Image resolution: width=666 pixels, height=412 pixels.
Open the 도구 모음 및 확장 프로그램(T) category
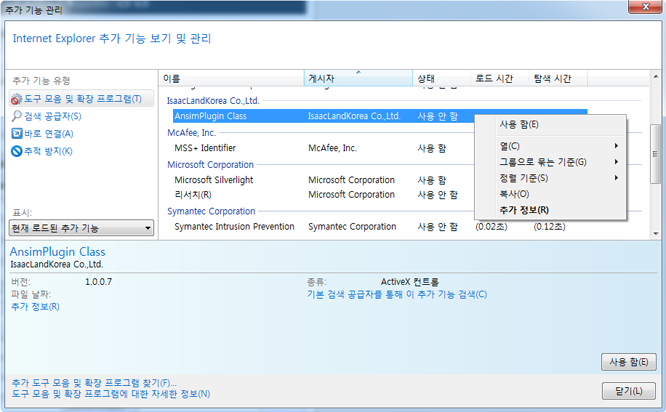[82, 99]
